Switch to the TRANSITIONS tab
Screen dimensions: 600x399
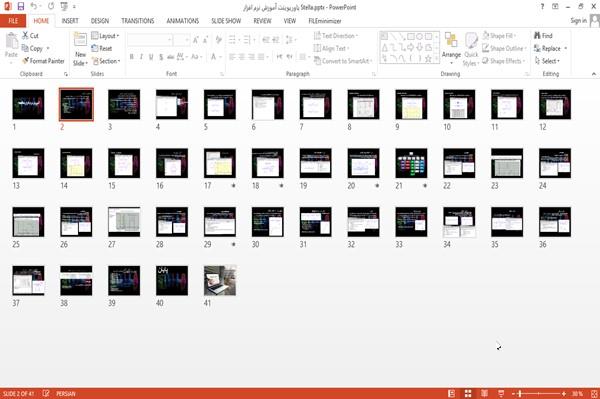[x=138, y=21]
